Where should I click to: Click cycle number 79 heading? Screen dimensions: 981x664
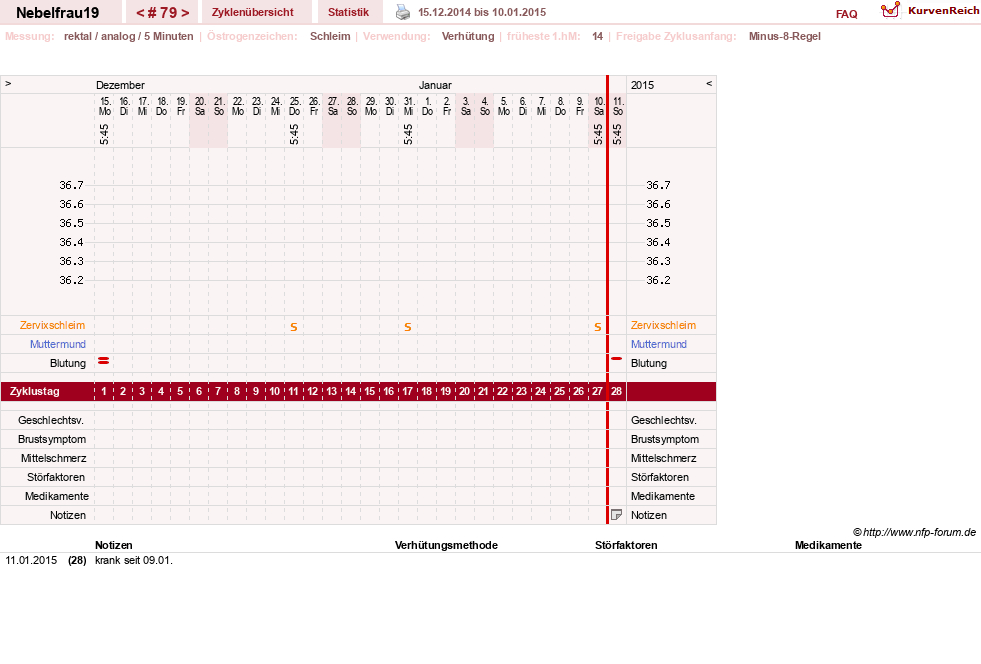click(x=163, y=13)
